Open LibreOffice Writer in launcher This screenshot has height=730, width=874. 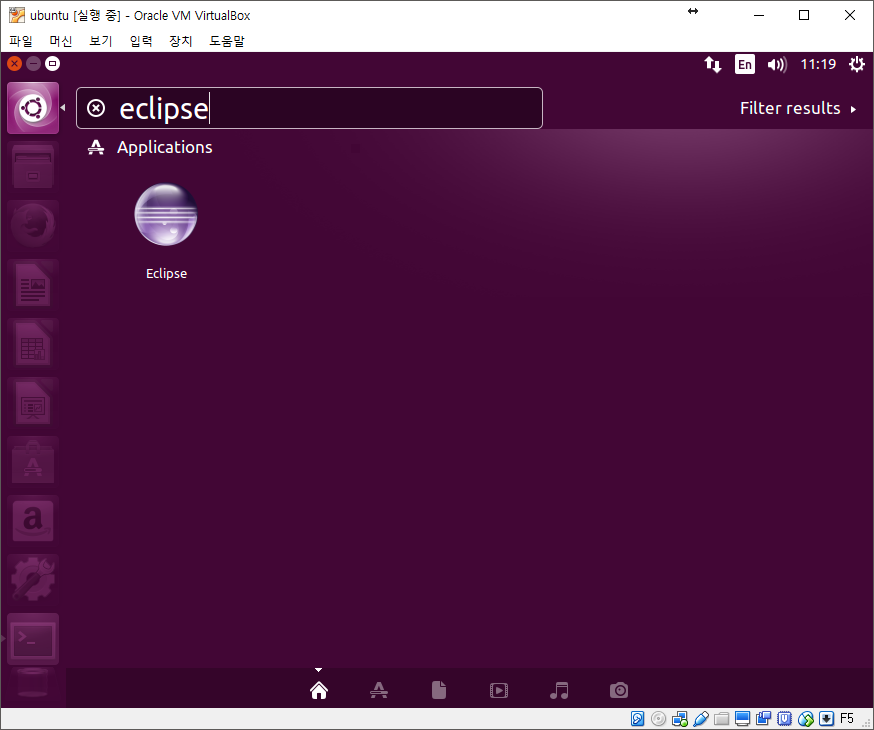pyautogui.click(x=33, y=285)
